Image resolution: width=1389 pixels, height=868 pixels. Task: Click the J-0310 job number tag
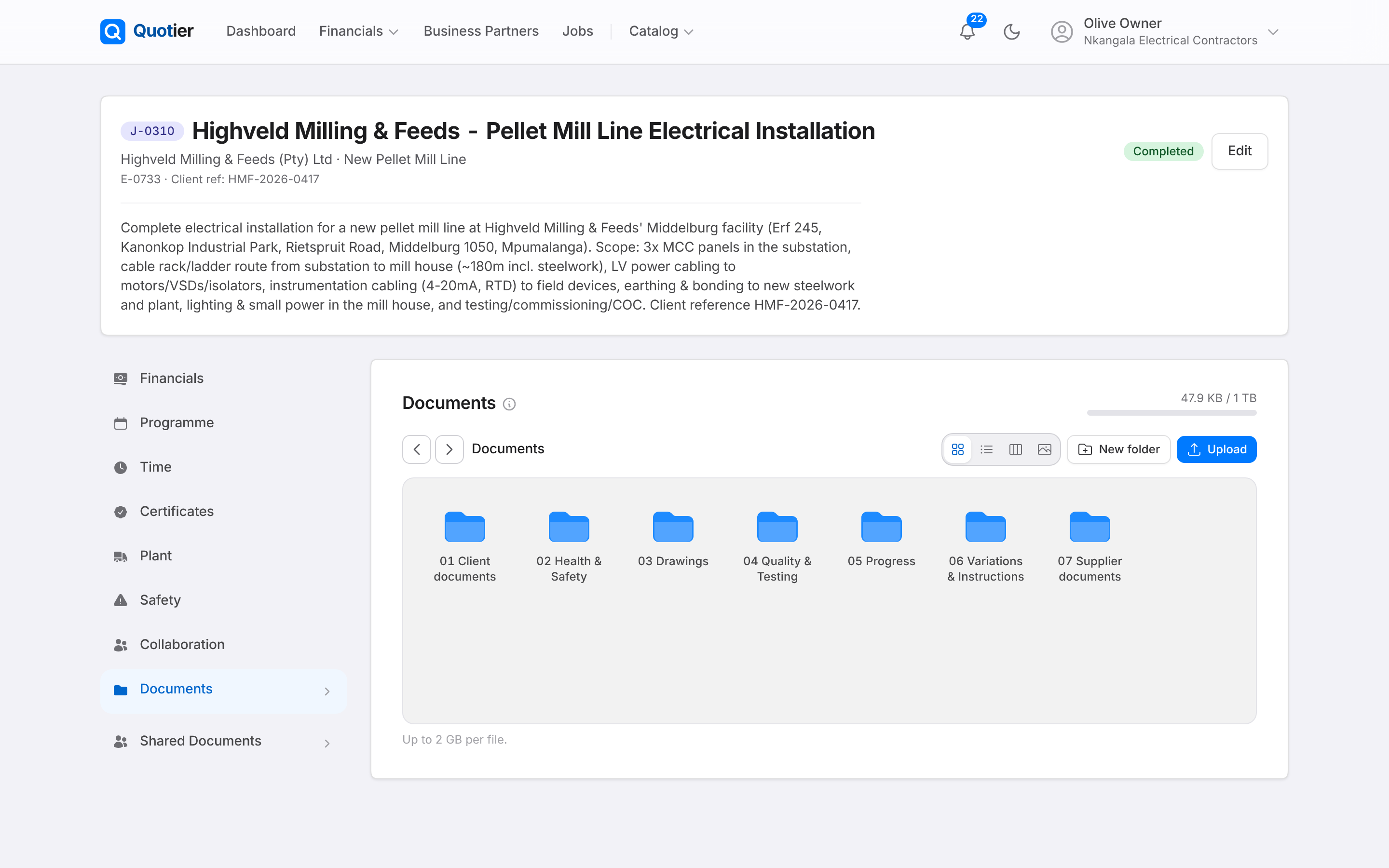(x=152, y=131)
